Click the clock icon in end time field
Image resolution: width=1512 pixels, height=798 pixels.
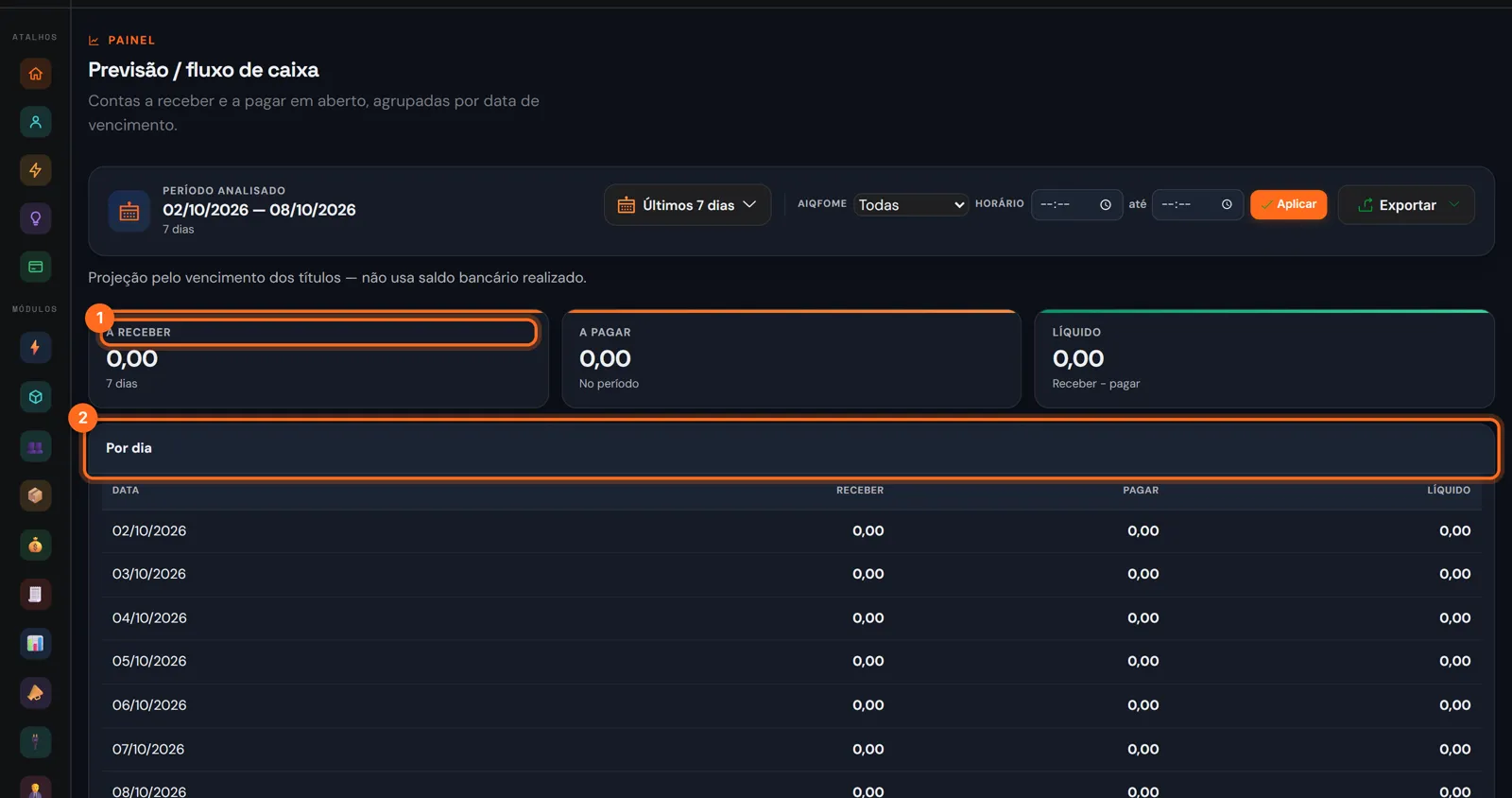pos(1227,204)
